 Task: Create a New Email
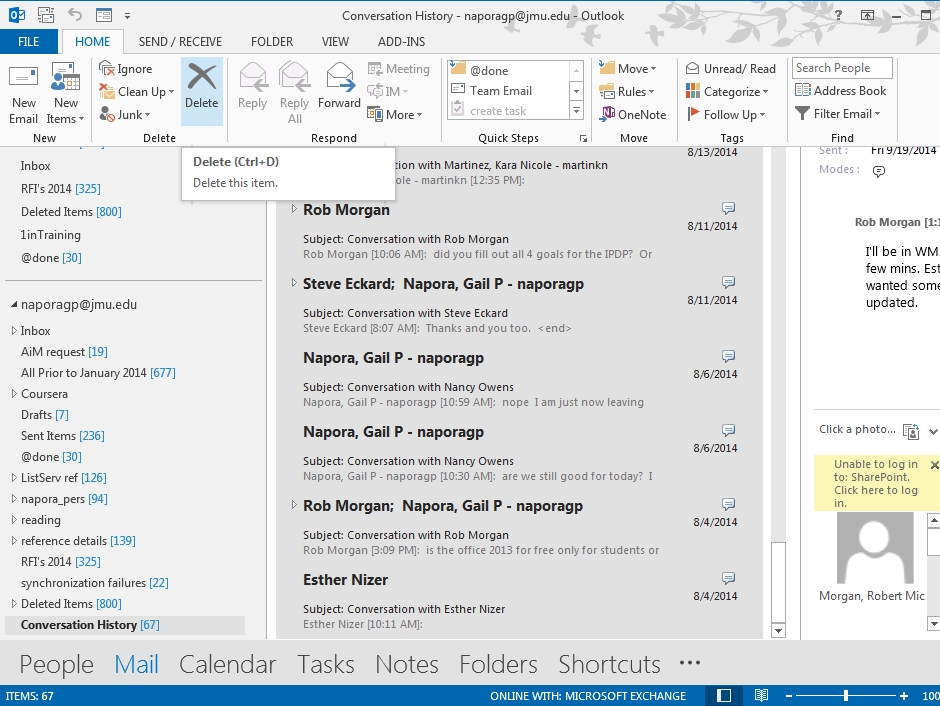(23, 93)
